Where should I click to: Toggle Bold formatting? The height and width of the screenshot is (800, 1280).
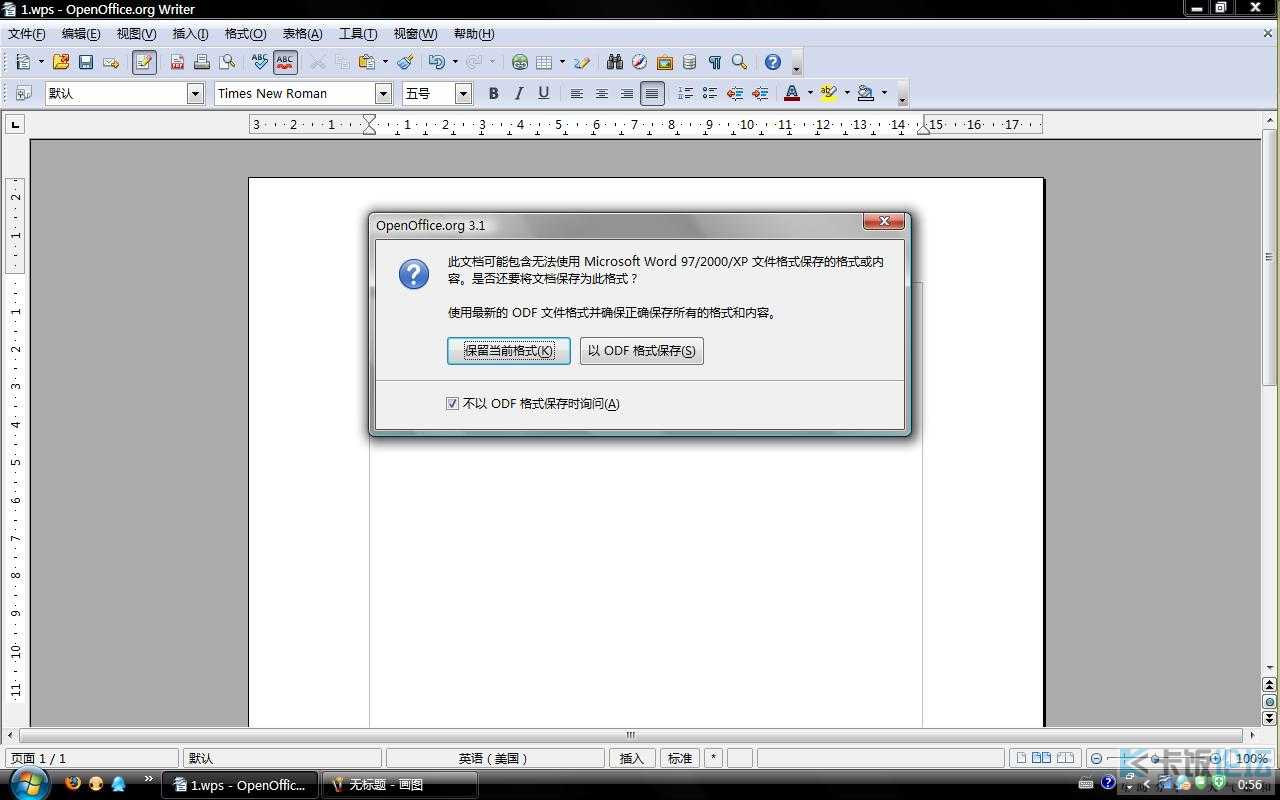pyautogui.click(x=493, y=93)
